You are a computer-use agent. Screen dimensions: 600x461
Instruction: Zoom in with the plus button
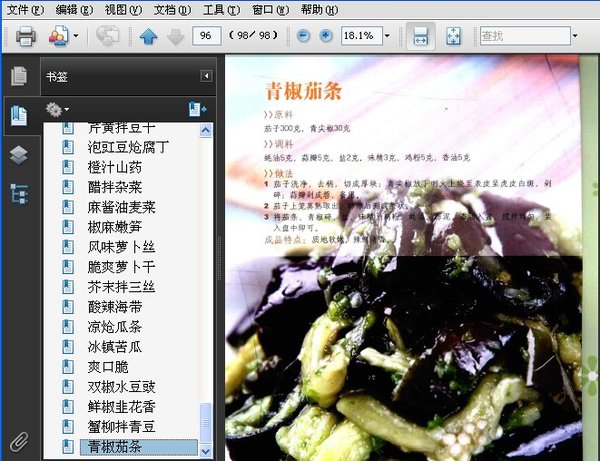[x=326, y=36]
